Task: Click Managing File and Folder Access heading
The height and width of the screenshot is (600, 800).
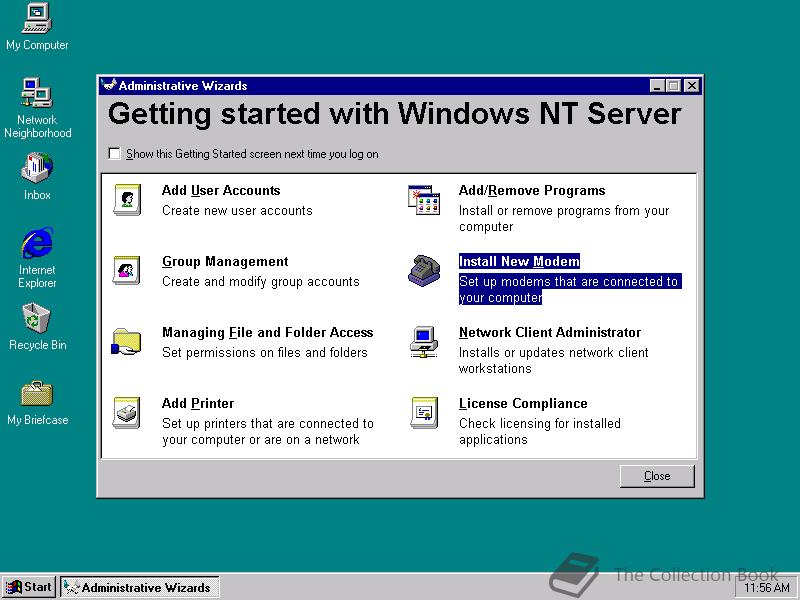Action: tap(267, 332)
